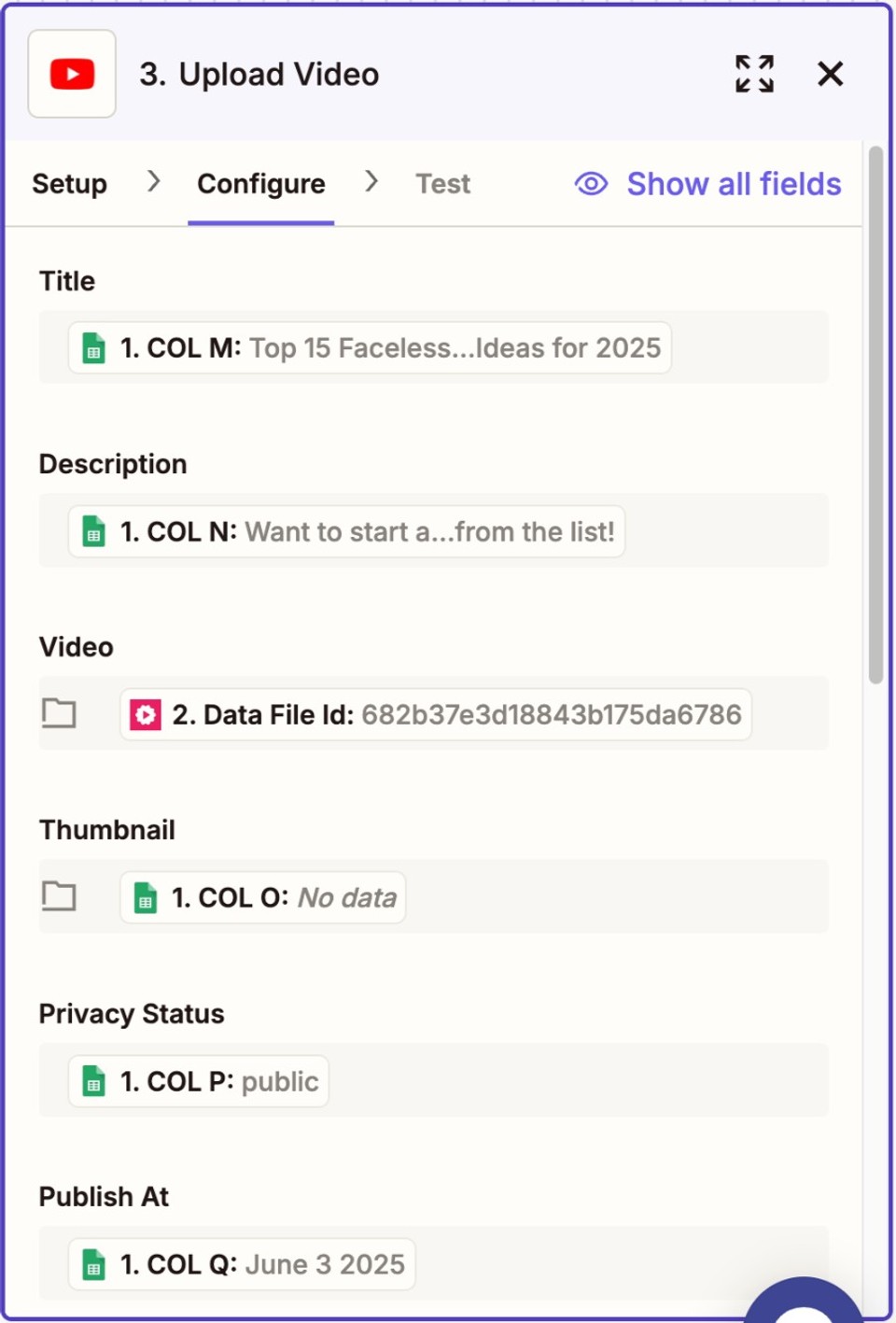Click the YouTube app icon
The width and height of the screenshot is (896, 1323).
tap(72, 74)
